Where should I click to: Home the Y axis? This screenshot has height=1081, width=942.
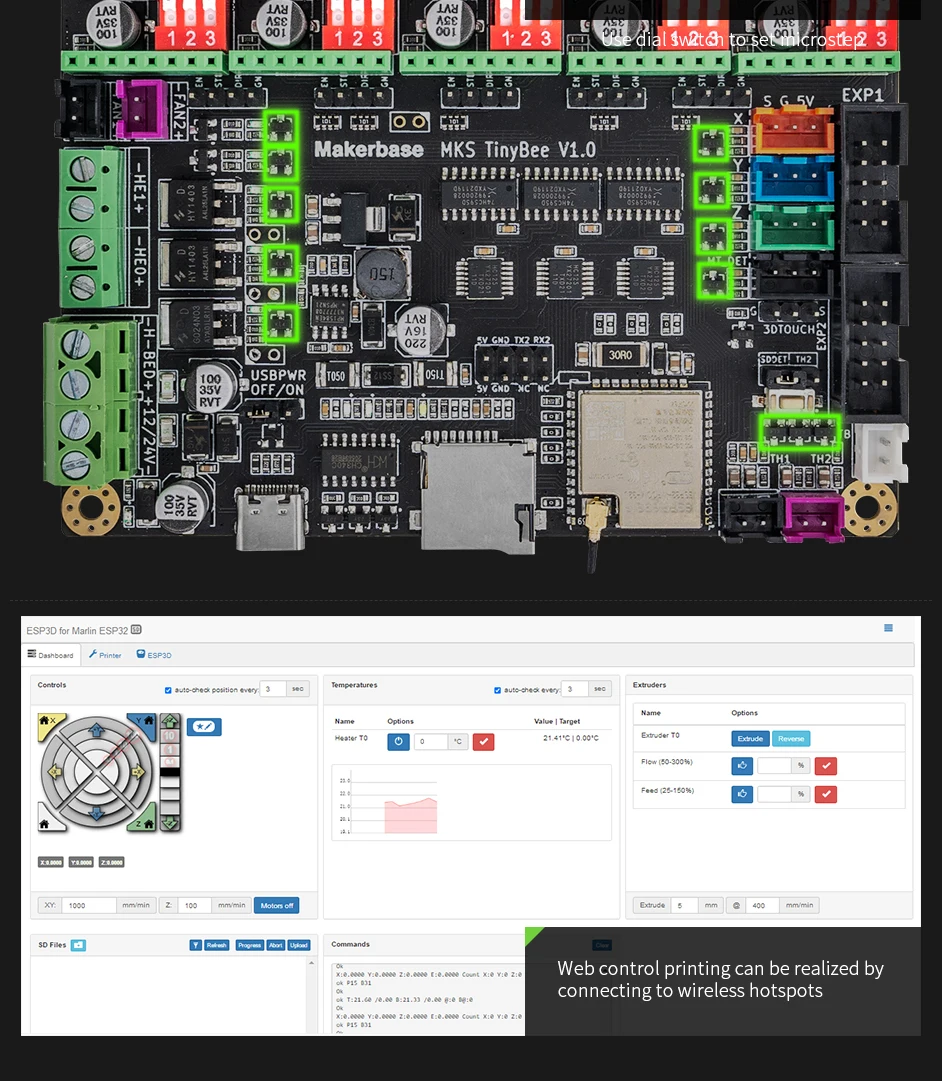(x=146, y=724)
